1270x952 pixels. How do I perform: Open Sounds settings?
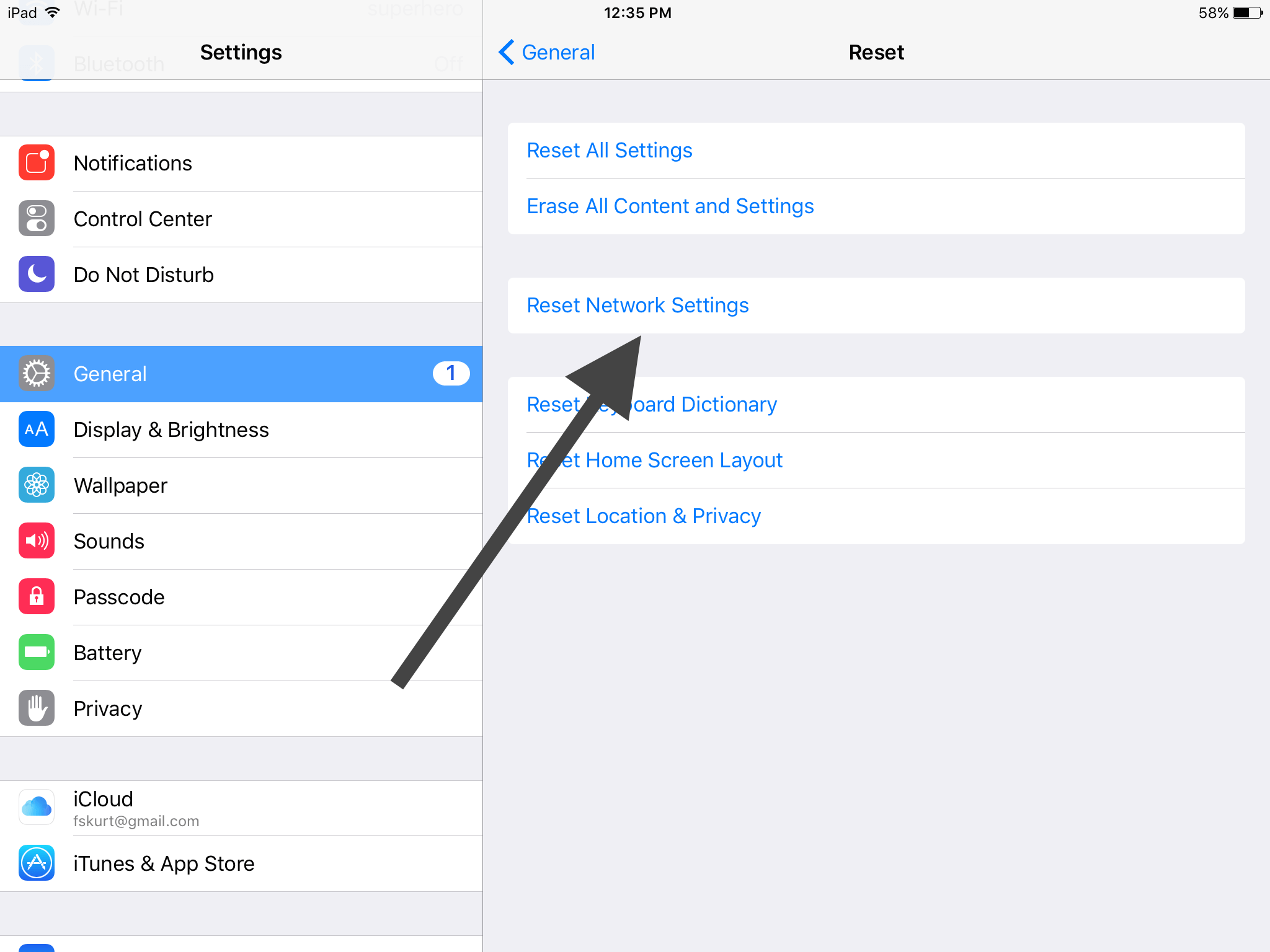pos(240,541)
